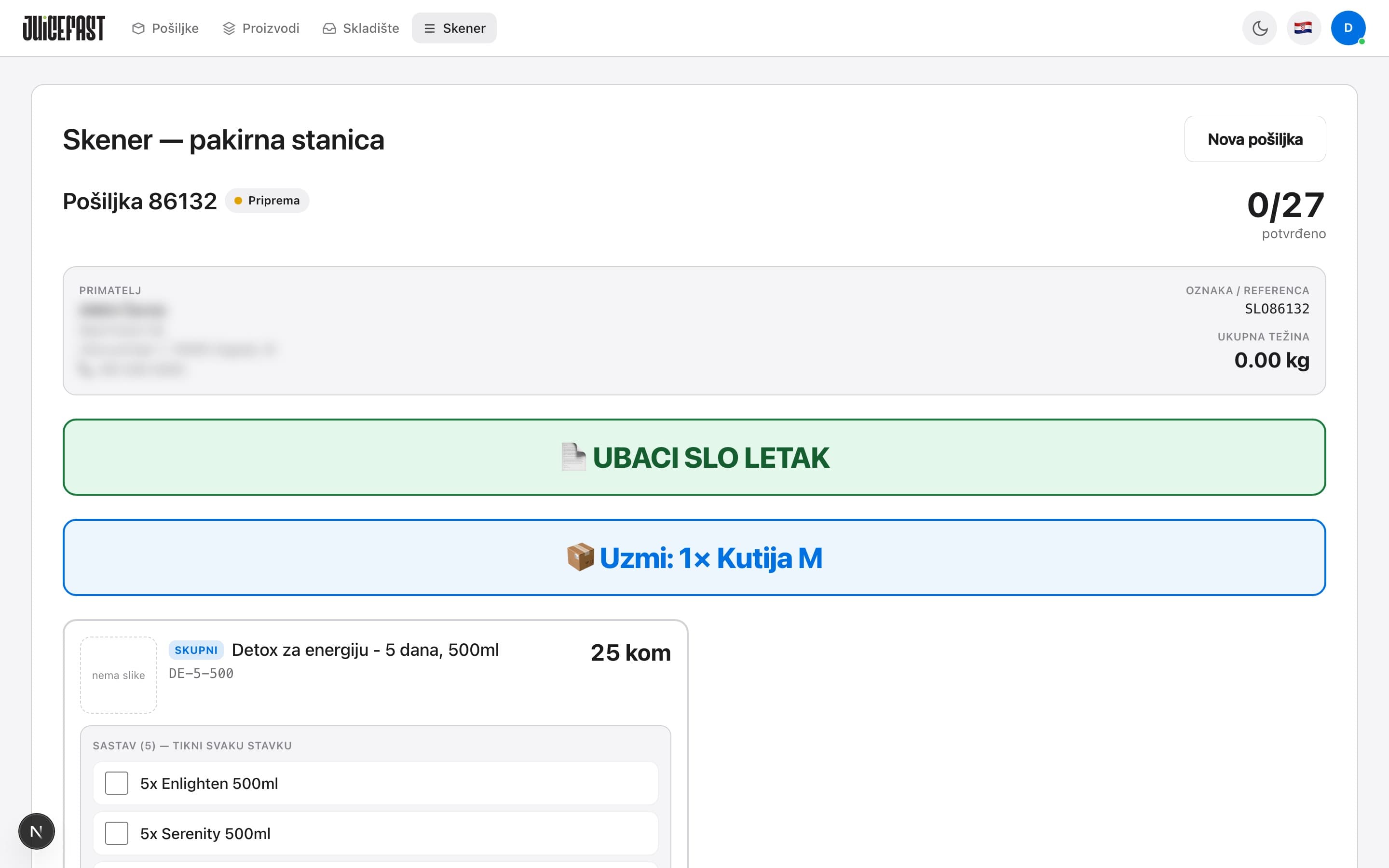The height and width of the screenshot is (868, 1389).
Task: Click the document icon in leaflet banner
Action: [573, 457]
